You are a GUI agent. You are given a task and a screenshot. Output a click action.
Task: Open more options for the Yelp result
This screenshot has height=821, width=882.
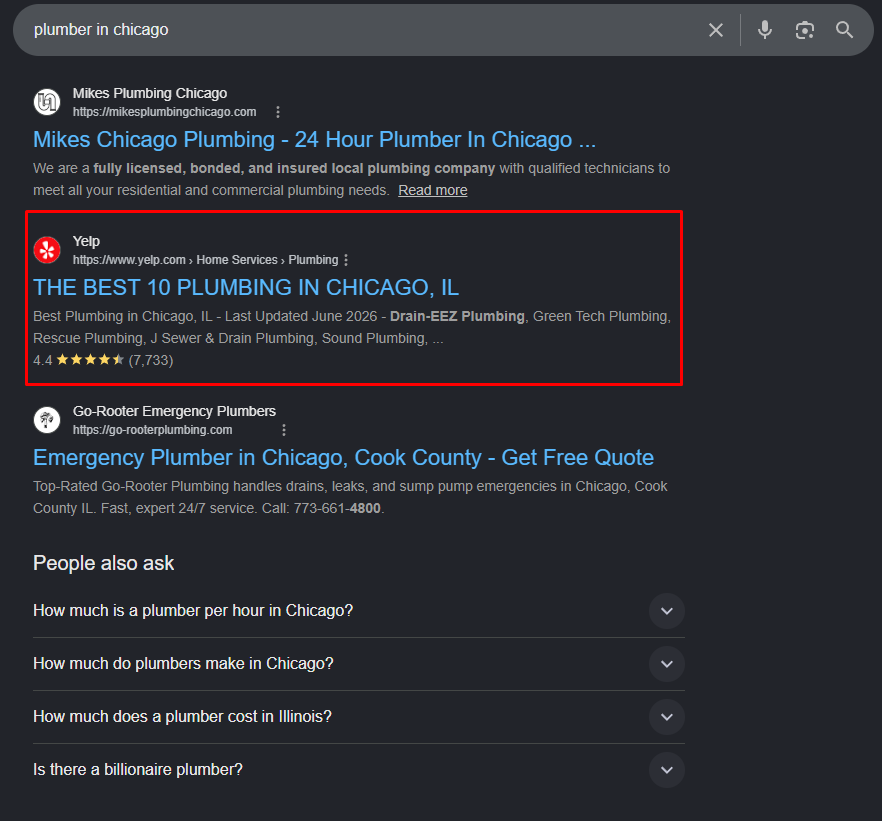[x=346, y=260]
